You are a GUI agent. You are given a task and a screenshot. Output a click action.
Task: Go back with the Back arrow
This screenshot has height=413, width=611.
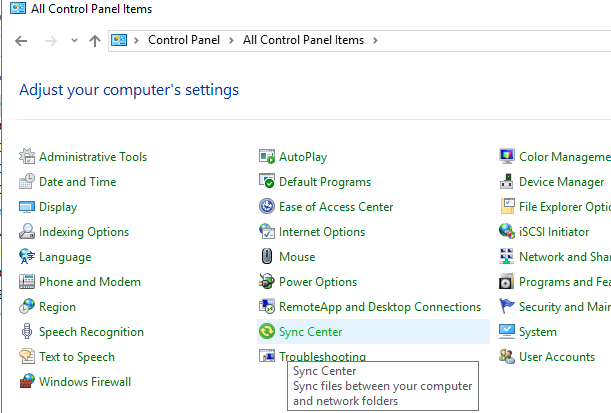pyautogui.click(x=21, y=41)
